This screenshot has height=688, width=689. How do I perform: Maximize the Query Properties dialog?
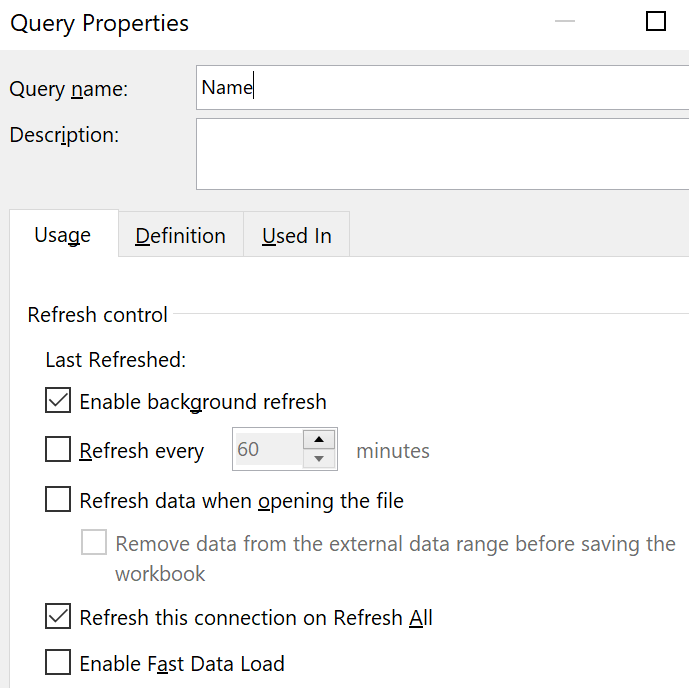tap(656, 22)
